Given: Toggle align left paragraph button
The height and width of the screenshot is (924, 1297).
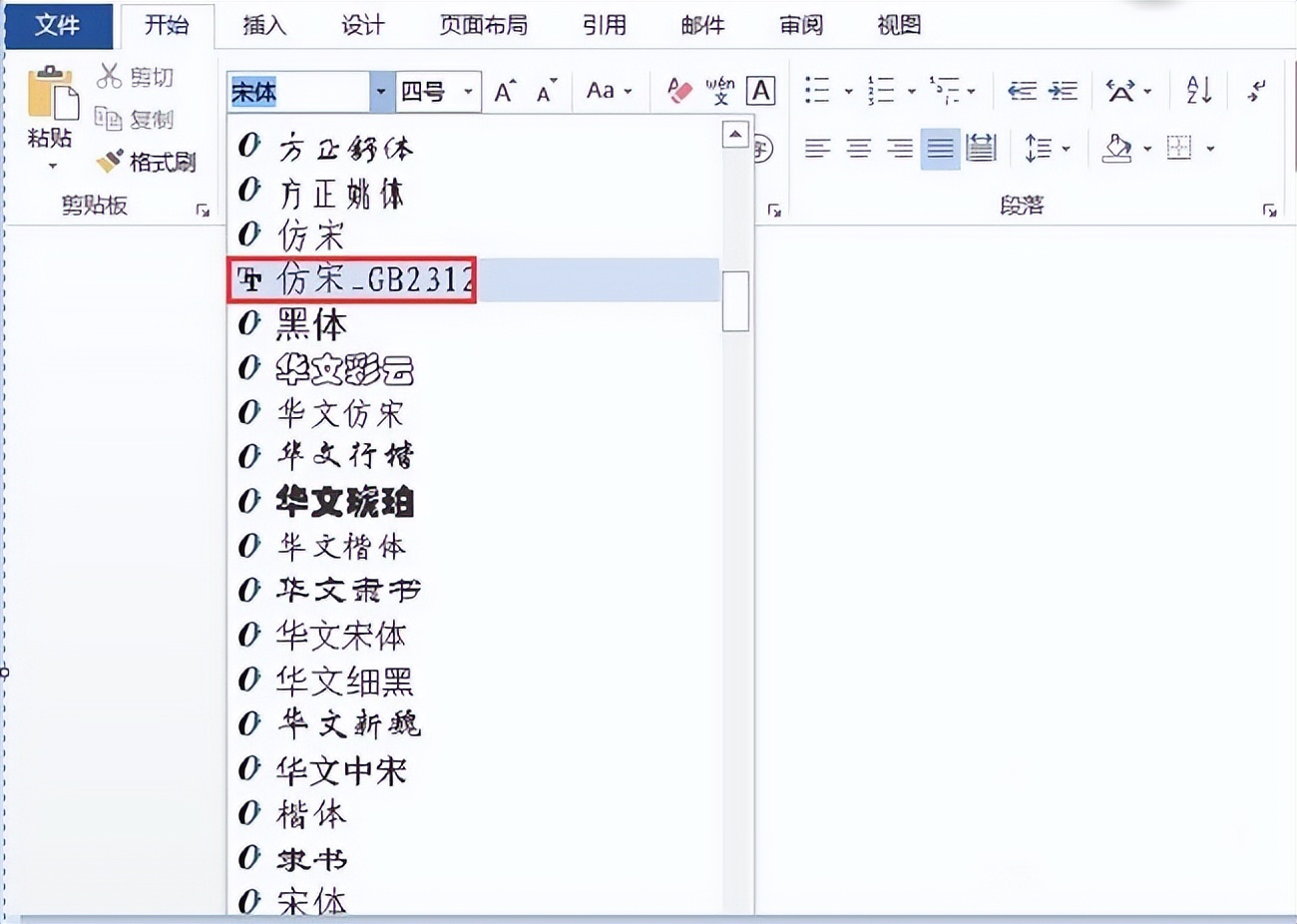Looking at the screenshot, I should point(817,150).
